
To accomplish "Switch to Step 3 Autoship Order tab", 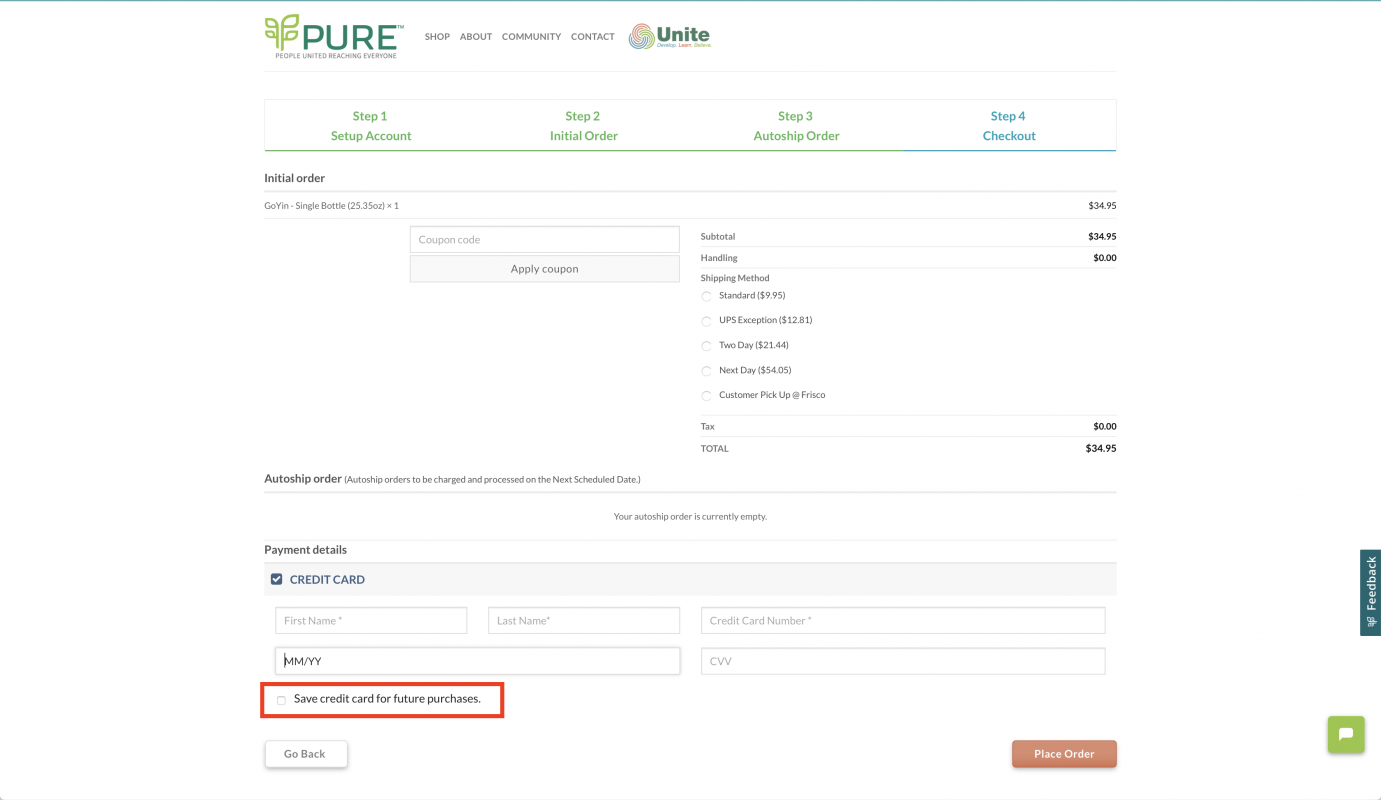I will click(x=796, y=126).
